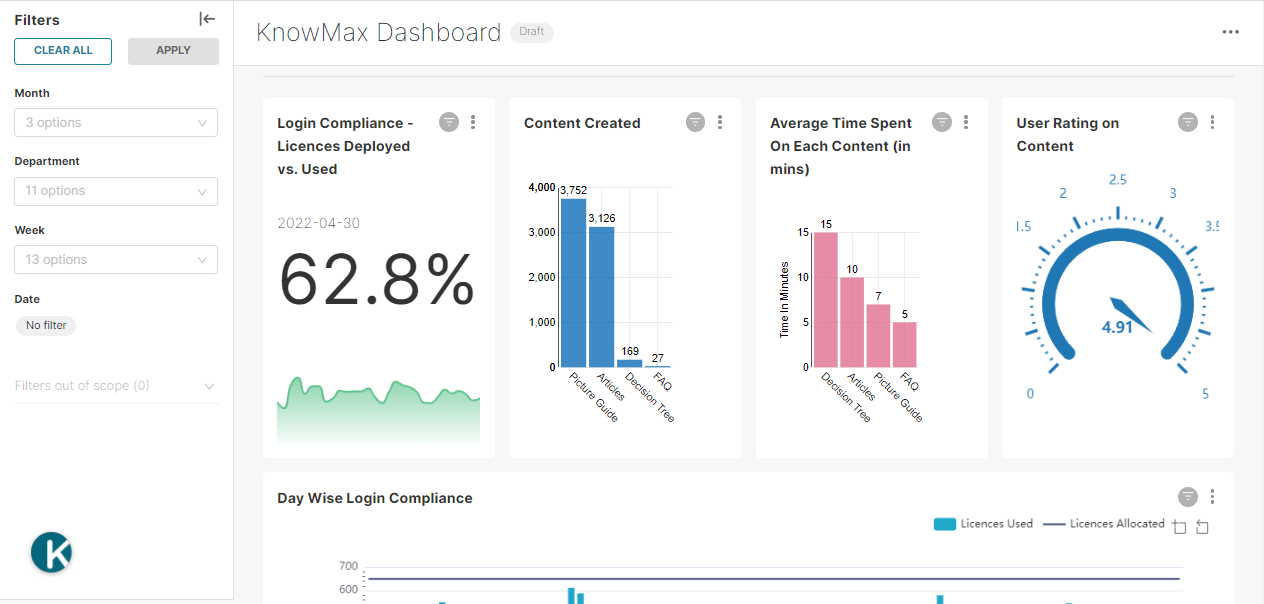Click the Decision Tree bar labeled 15
Image resolution: width=1264 pixels, height=604 pixels.
point(826,300)
